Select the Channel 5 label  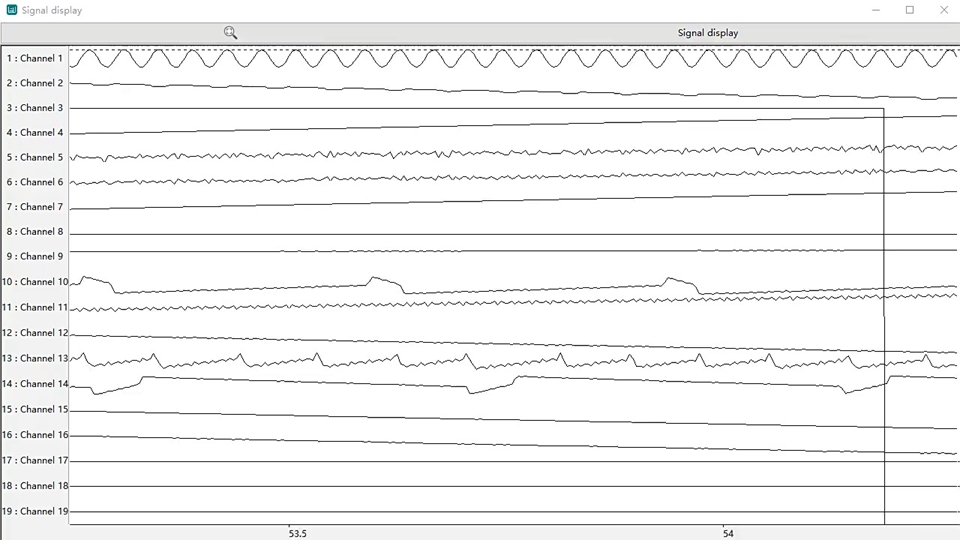tap(35, 157)
